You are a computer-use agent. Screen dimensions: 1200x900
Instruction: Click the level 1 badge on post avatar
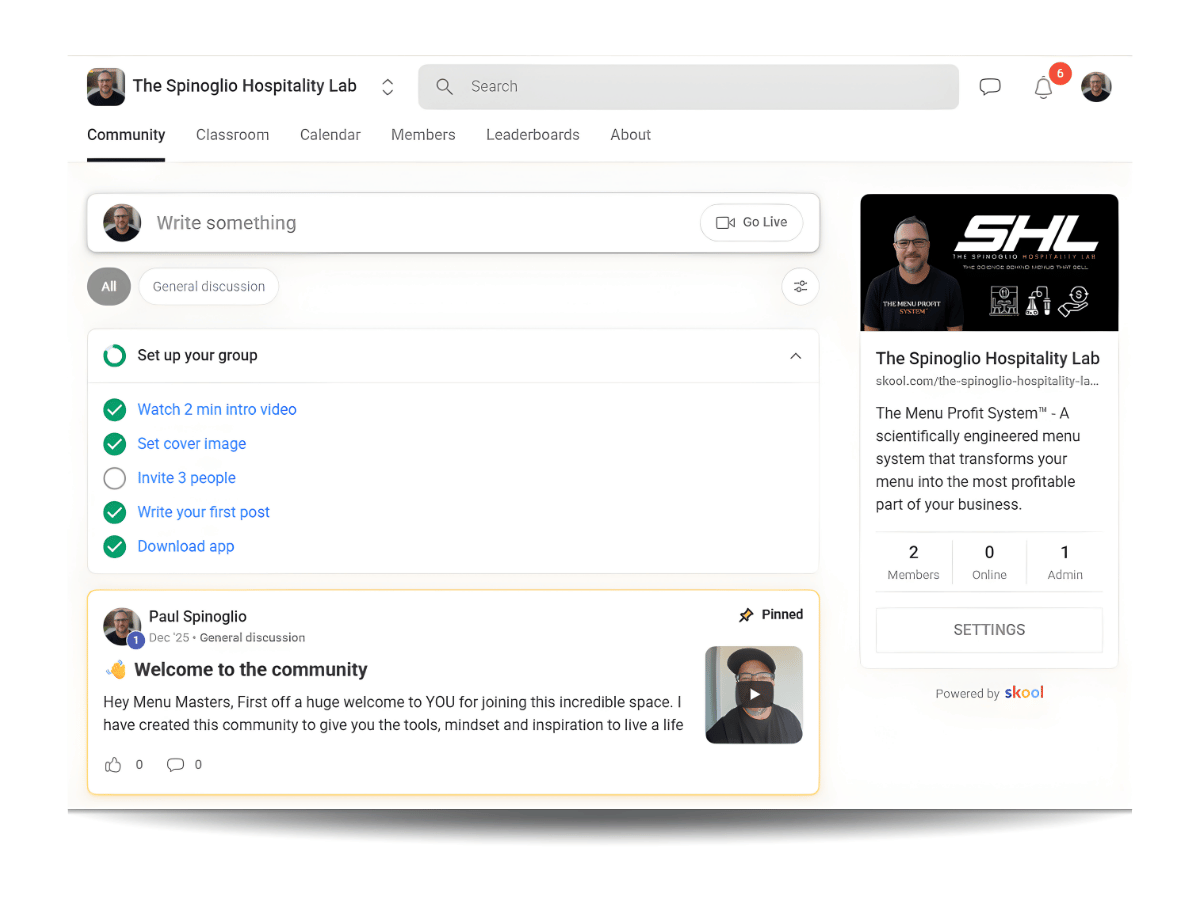tap(136, 641)
